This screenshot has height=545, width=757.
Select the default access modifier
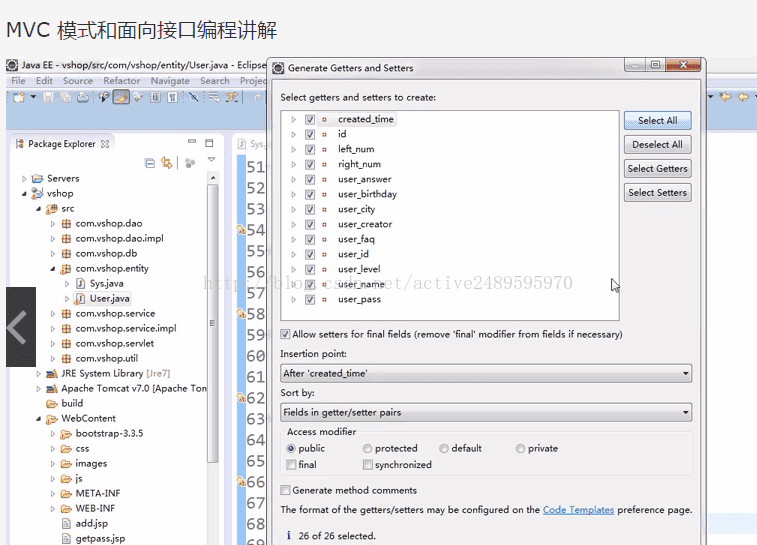click(444, 448)
